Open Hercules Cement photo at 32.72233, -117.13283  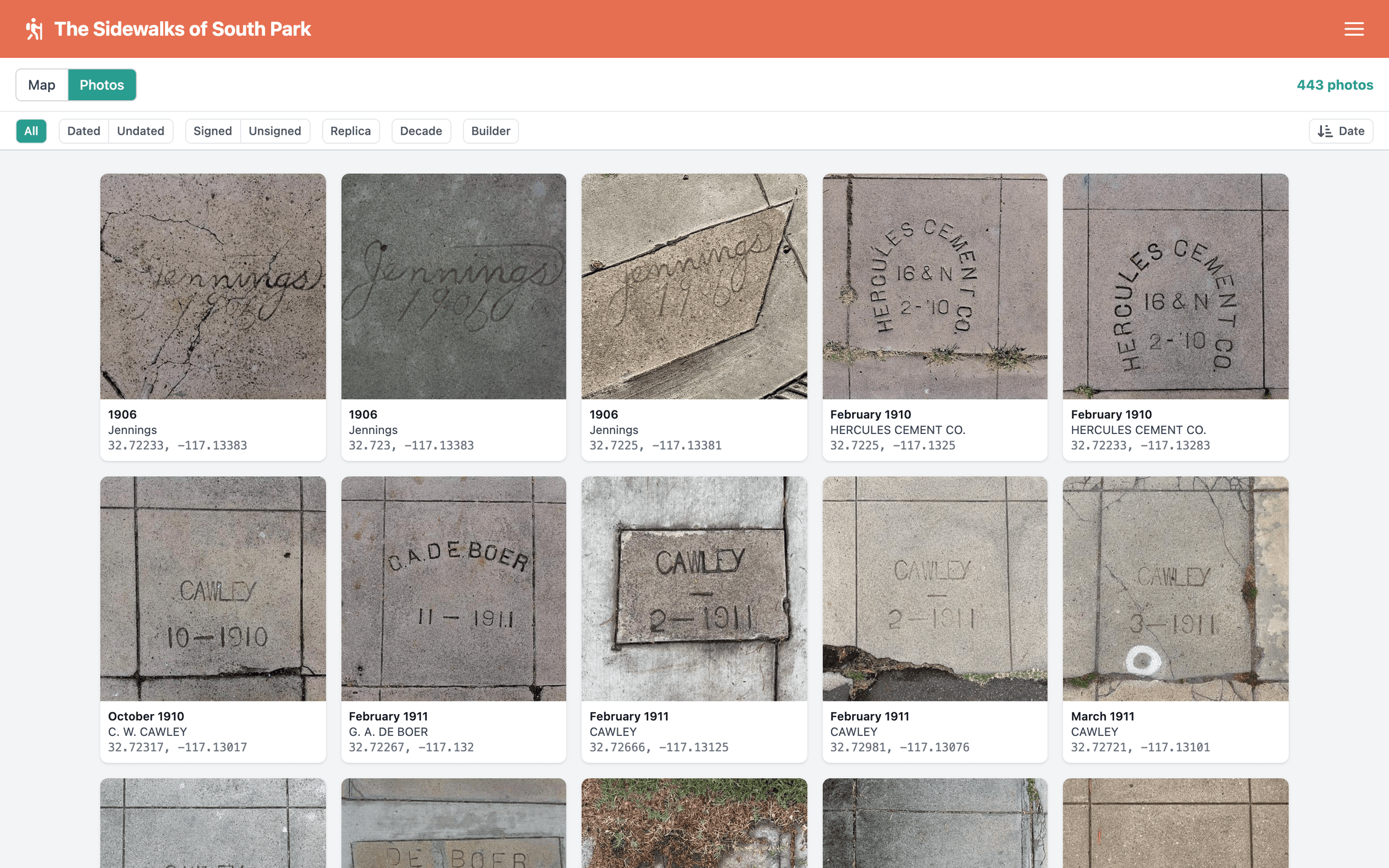click(1176, 287)
